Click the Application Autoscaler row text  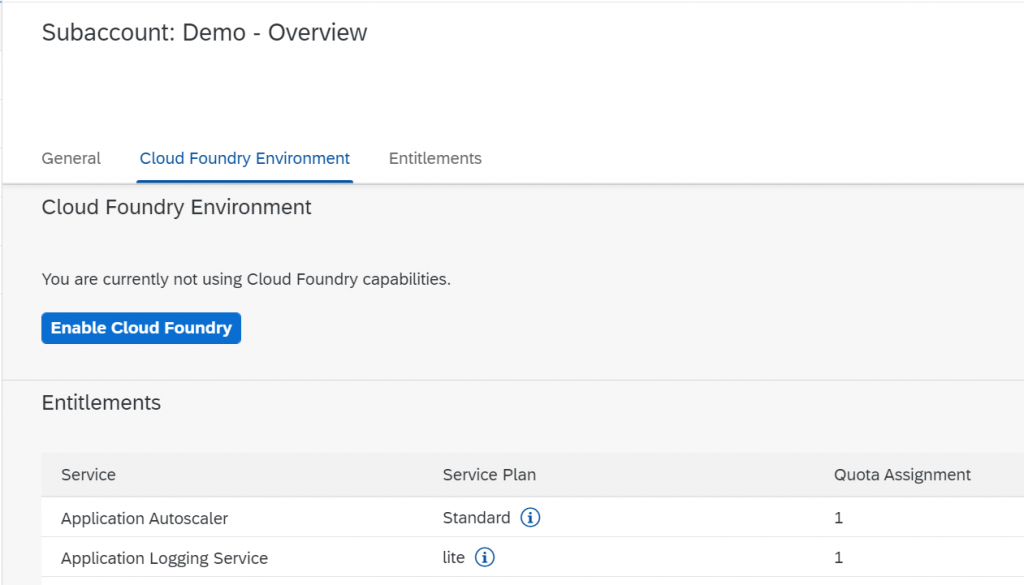[x=144, y=518]
